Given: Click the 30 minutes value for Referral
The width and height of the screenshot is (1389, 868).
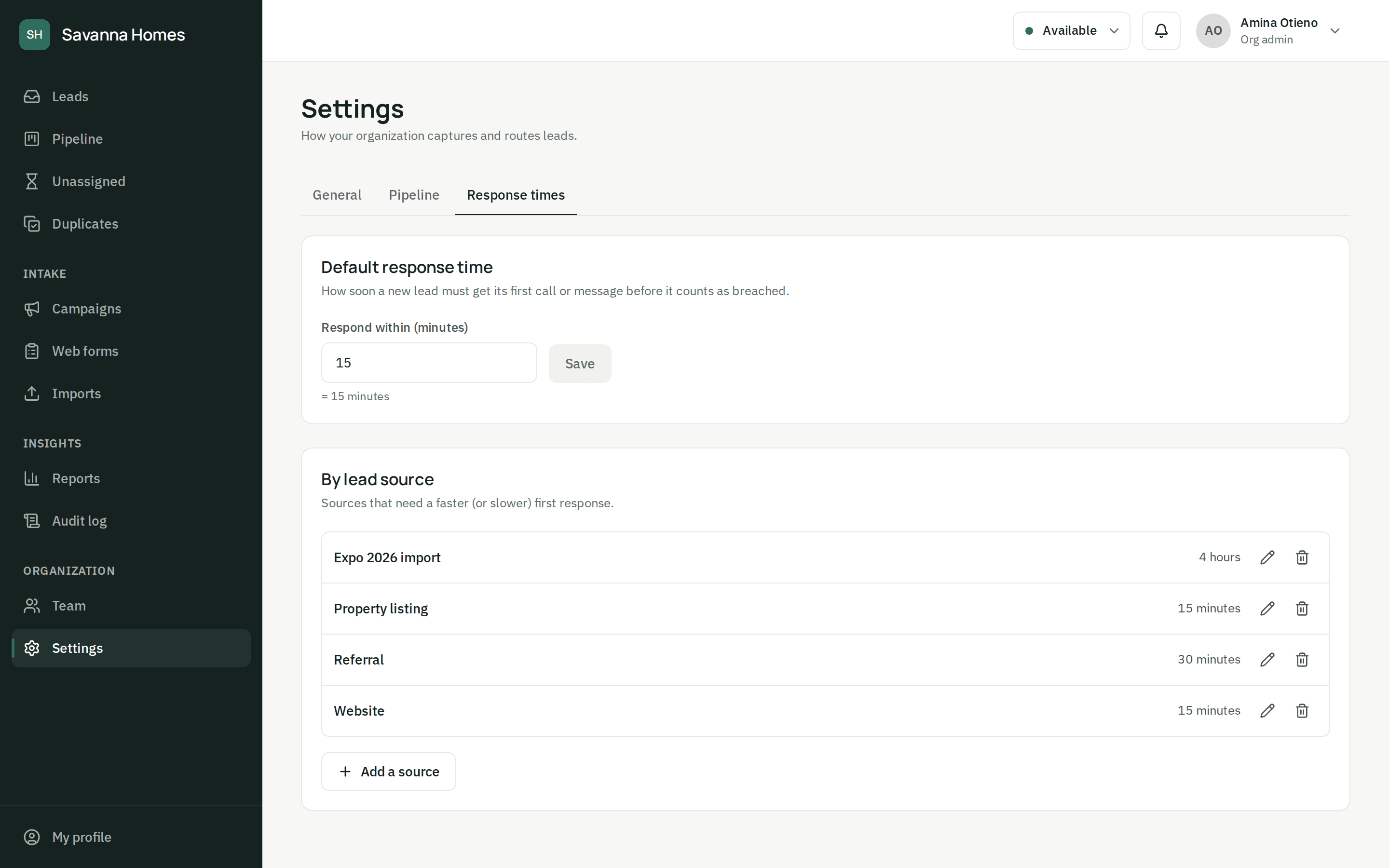Looking at the screenshot, I should click(x=1209, y=659).
